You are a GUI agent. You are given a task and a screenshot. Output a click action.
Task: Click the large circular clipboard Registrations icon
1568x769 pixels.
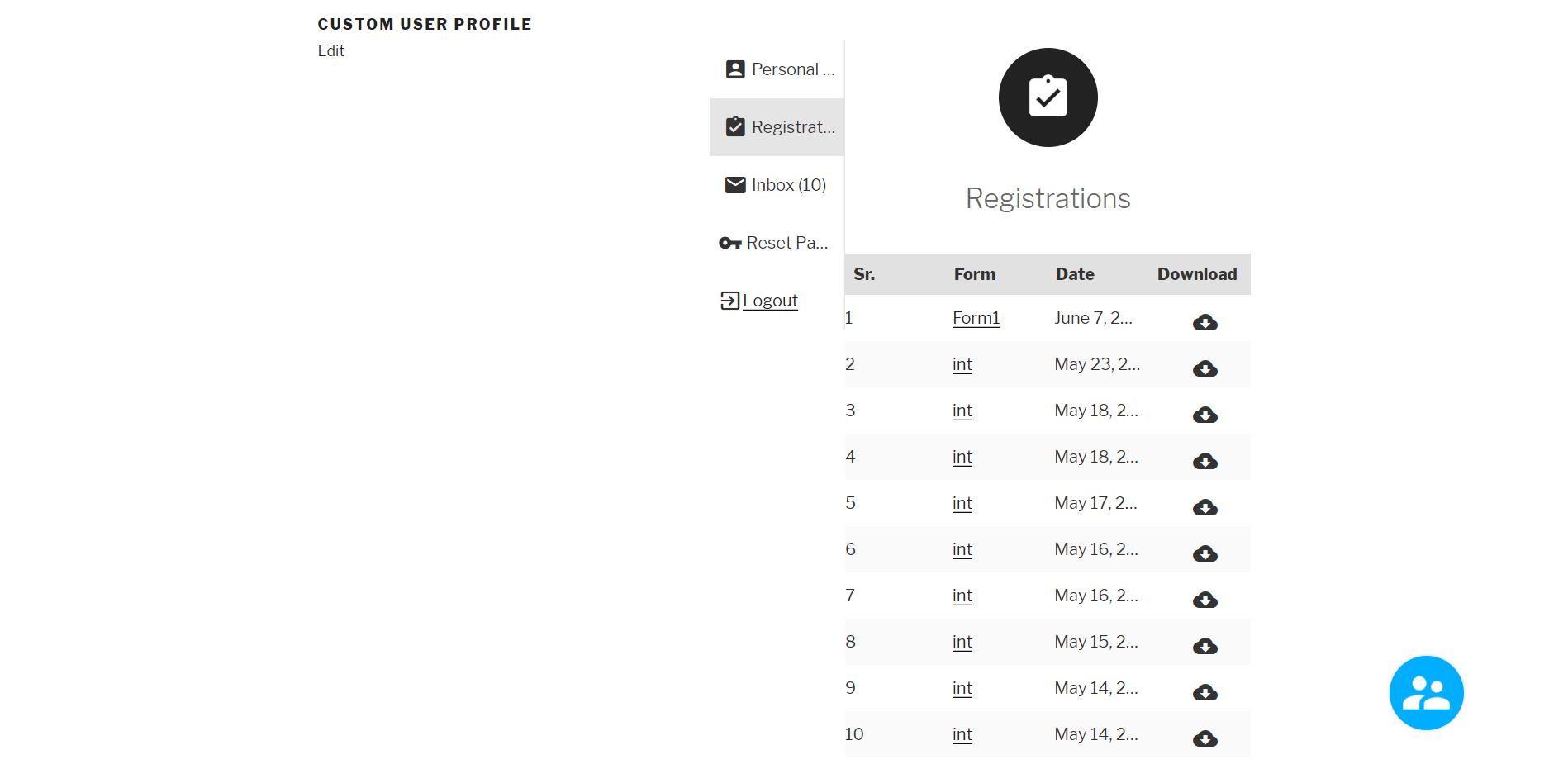pos(1048,97)
